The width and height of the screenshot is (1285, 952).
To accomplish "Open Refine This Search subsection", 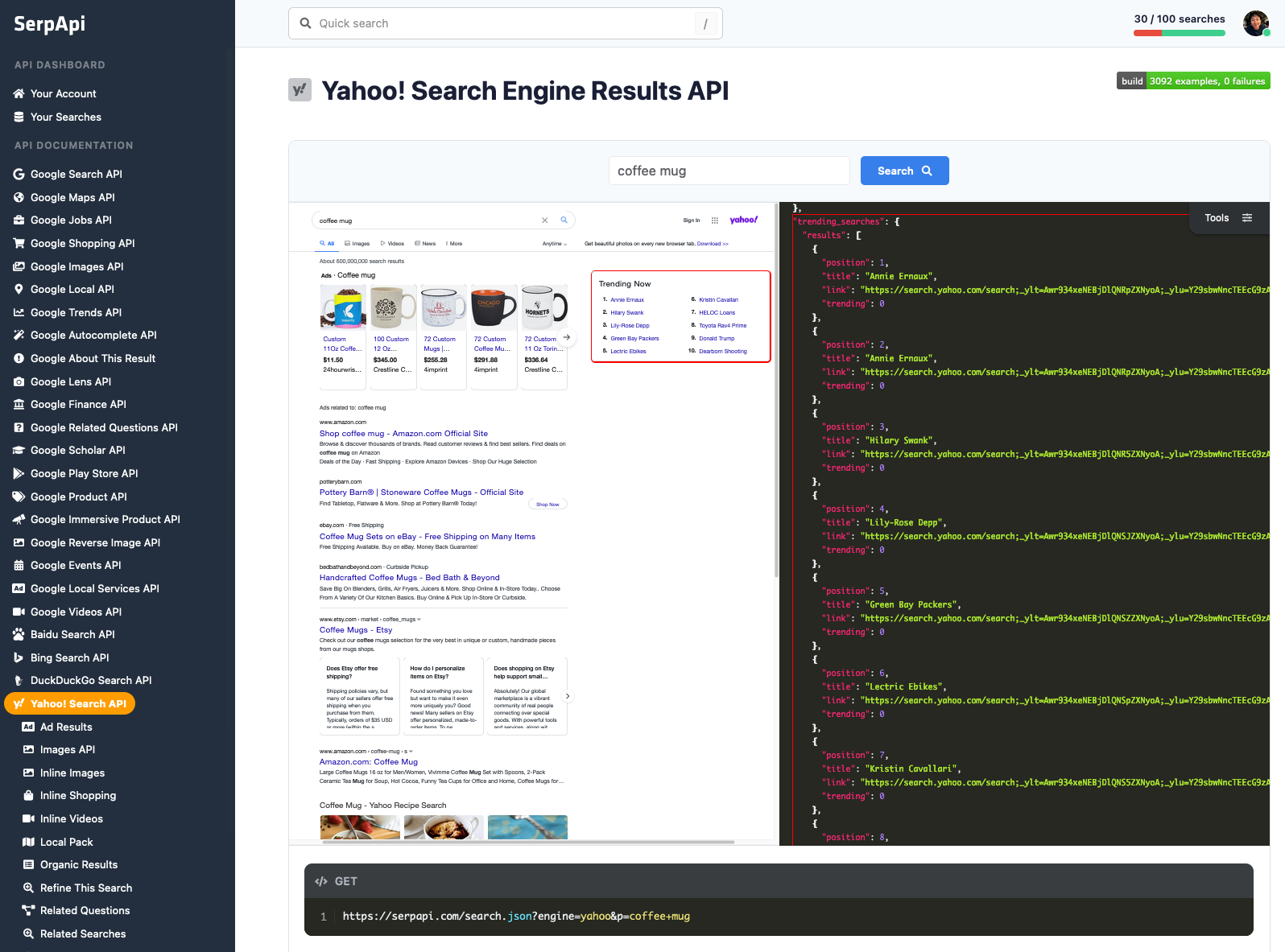I will point(86,888).
